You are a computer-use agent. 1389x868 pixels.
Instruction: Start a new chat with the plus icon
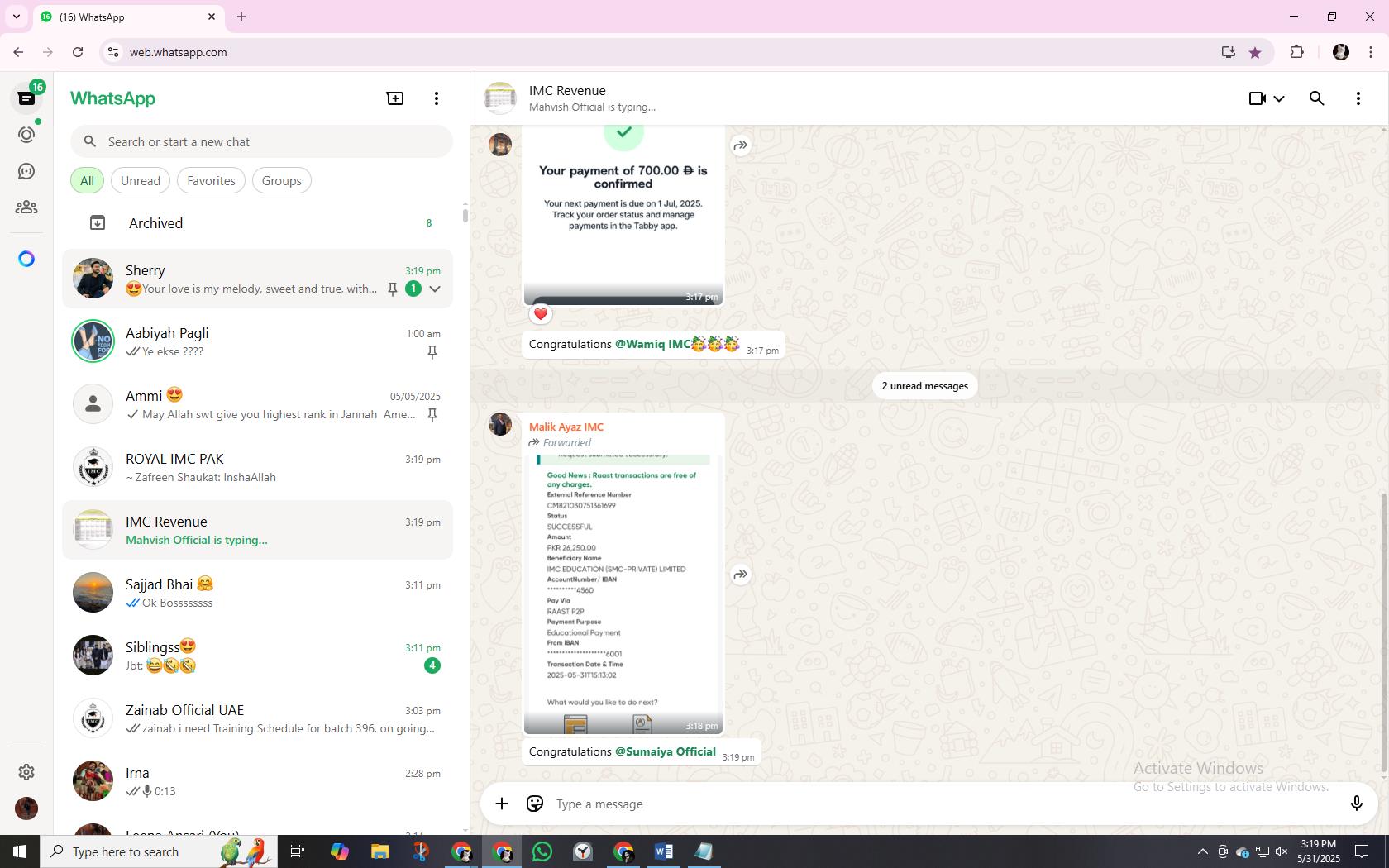click(x=395, y=98)
